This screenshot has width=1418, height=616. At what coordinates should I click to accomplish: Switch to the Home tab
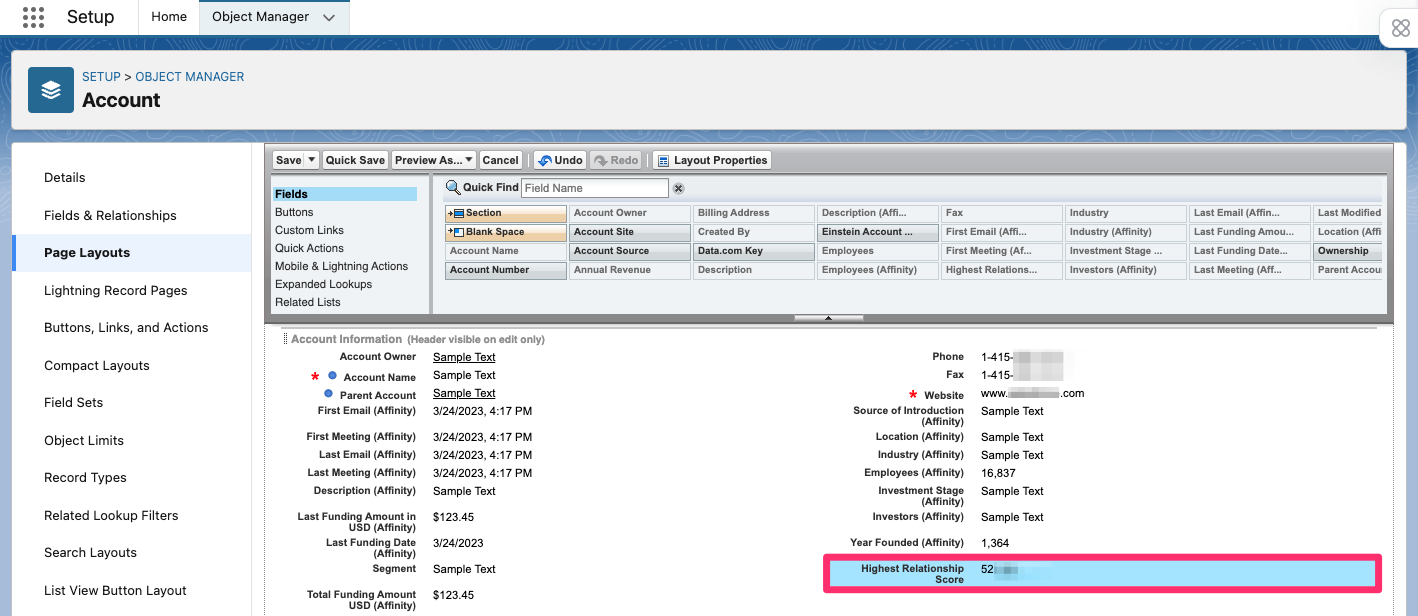(x=168, y=16)
